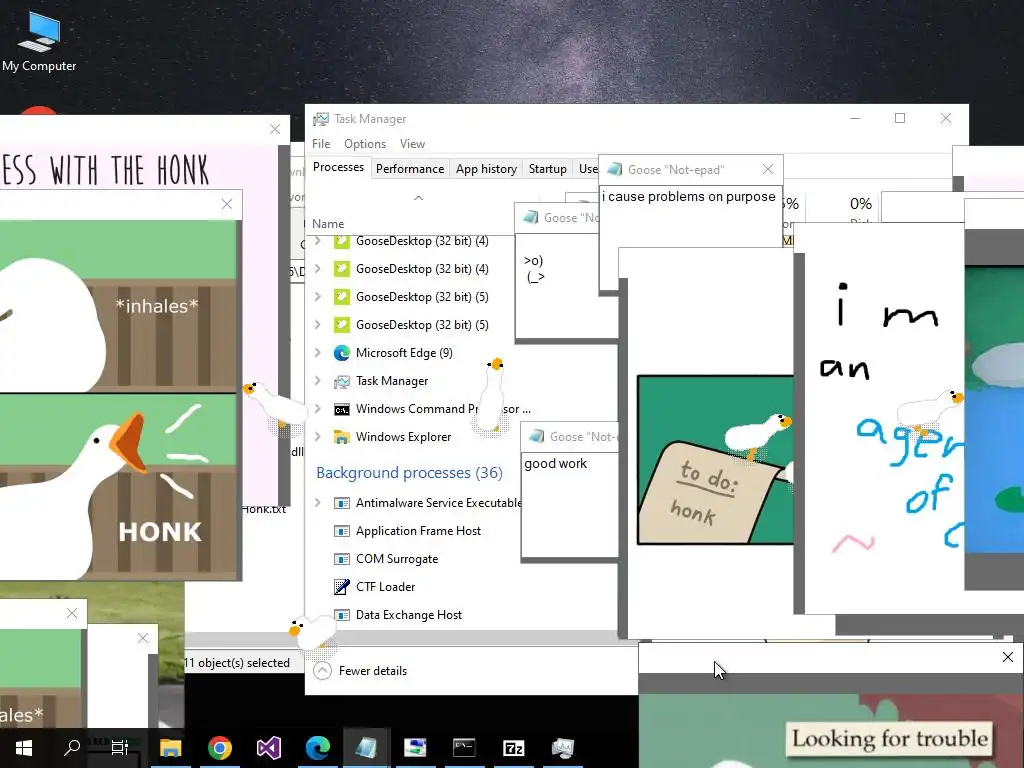This screenshot has width=1024, height=768.
Task: Select the Application Frame Host row text
Action: tap(419, 531)
